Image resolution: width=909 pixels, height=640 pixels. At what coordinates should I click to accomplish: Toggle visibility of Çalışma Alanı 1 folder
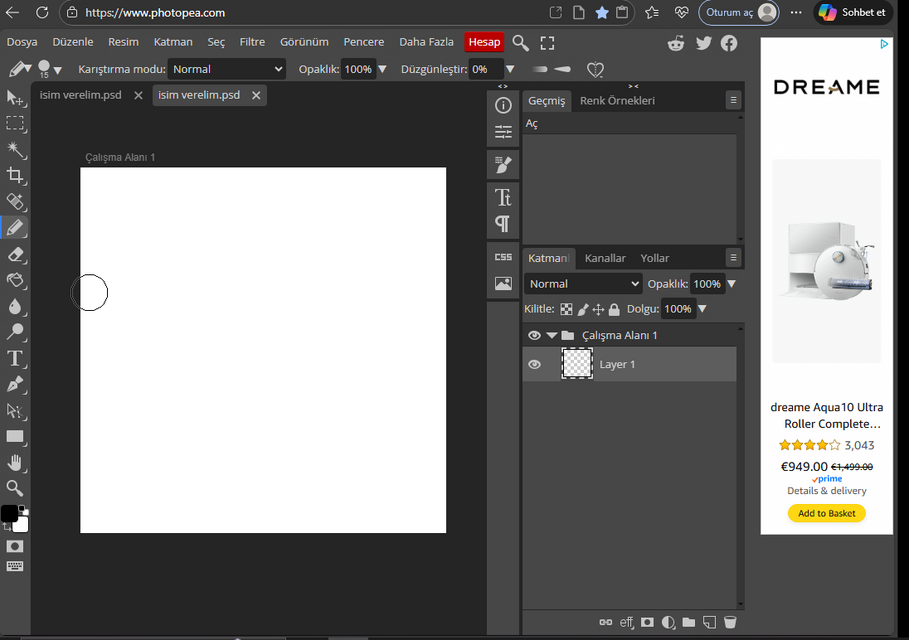[534, 336]
